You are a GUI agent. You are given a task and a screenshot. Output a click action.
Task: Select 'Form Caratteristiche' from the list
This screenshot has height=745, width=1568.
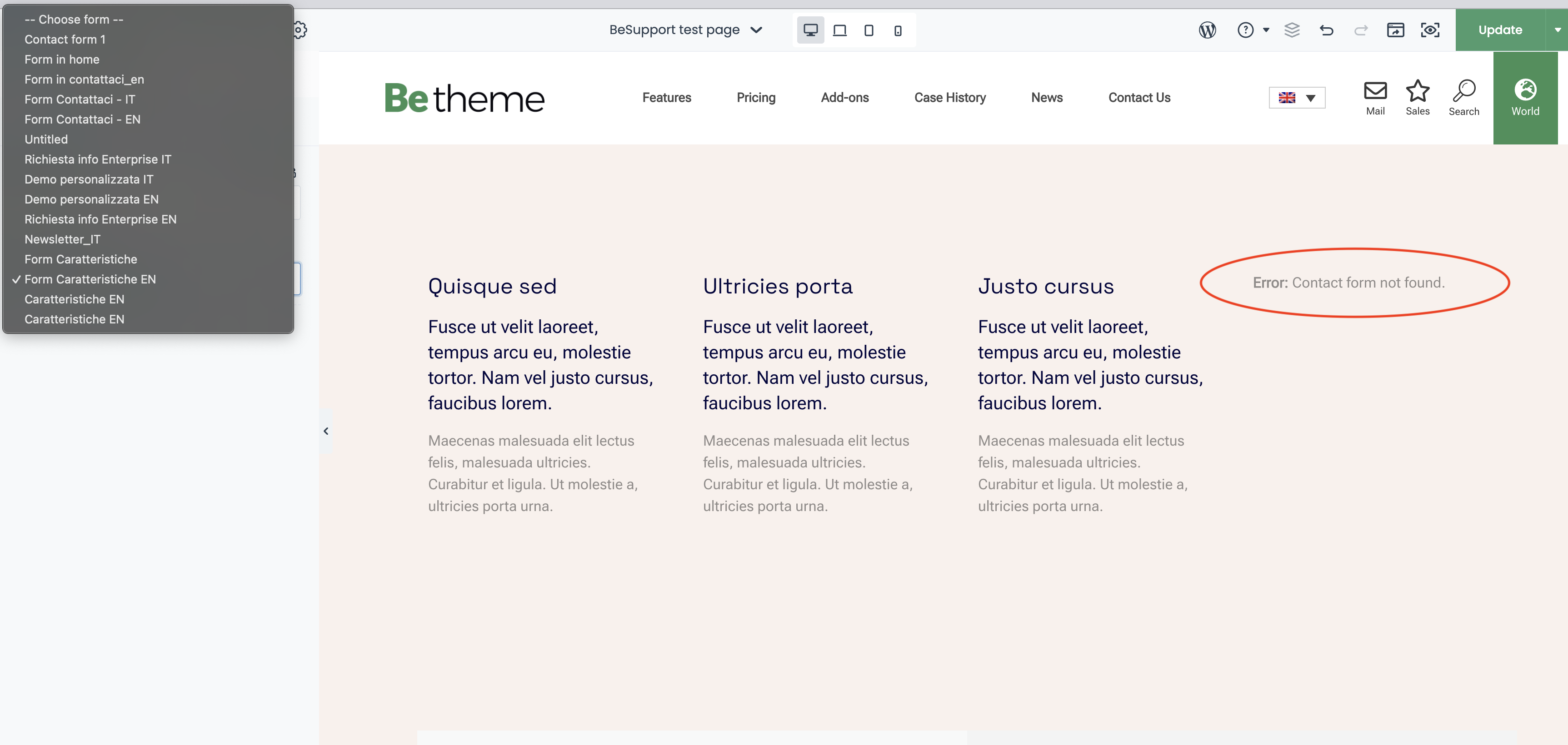tap(81, 259)
